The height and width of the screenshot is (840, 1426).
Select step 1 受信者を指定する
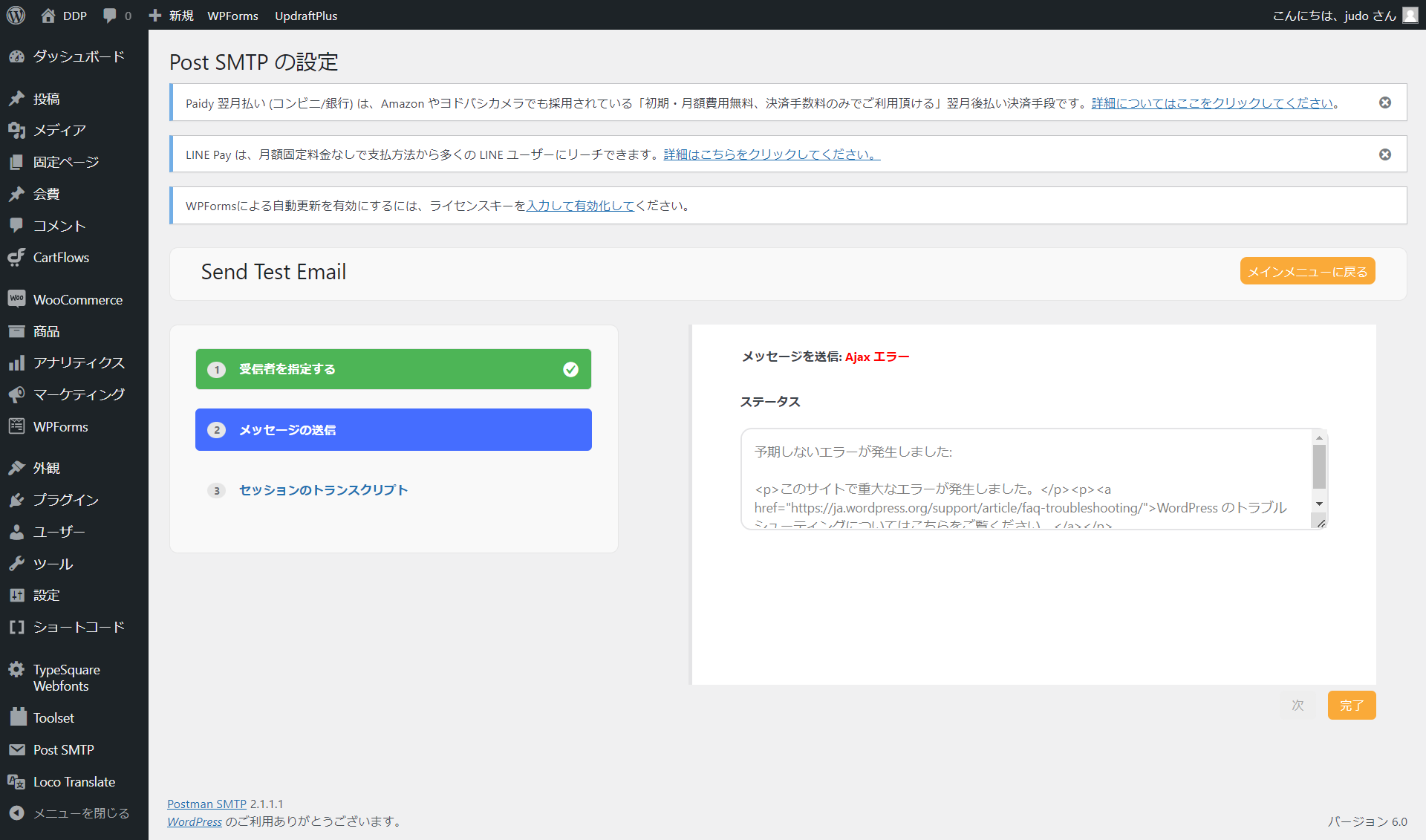coord(394,369)
